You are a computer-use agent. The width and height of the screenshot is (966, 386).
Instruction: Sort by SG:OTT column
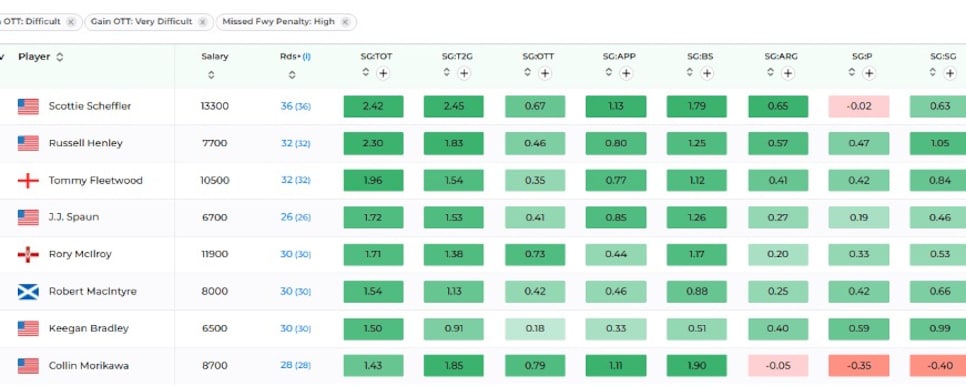(527, 73)
